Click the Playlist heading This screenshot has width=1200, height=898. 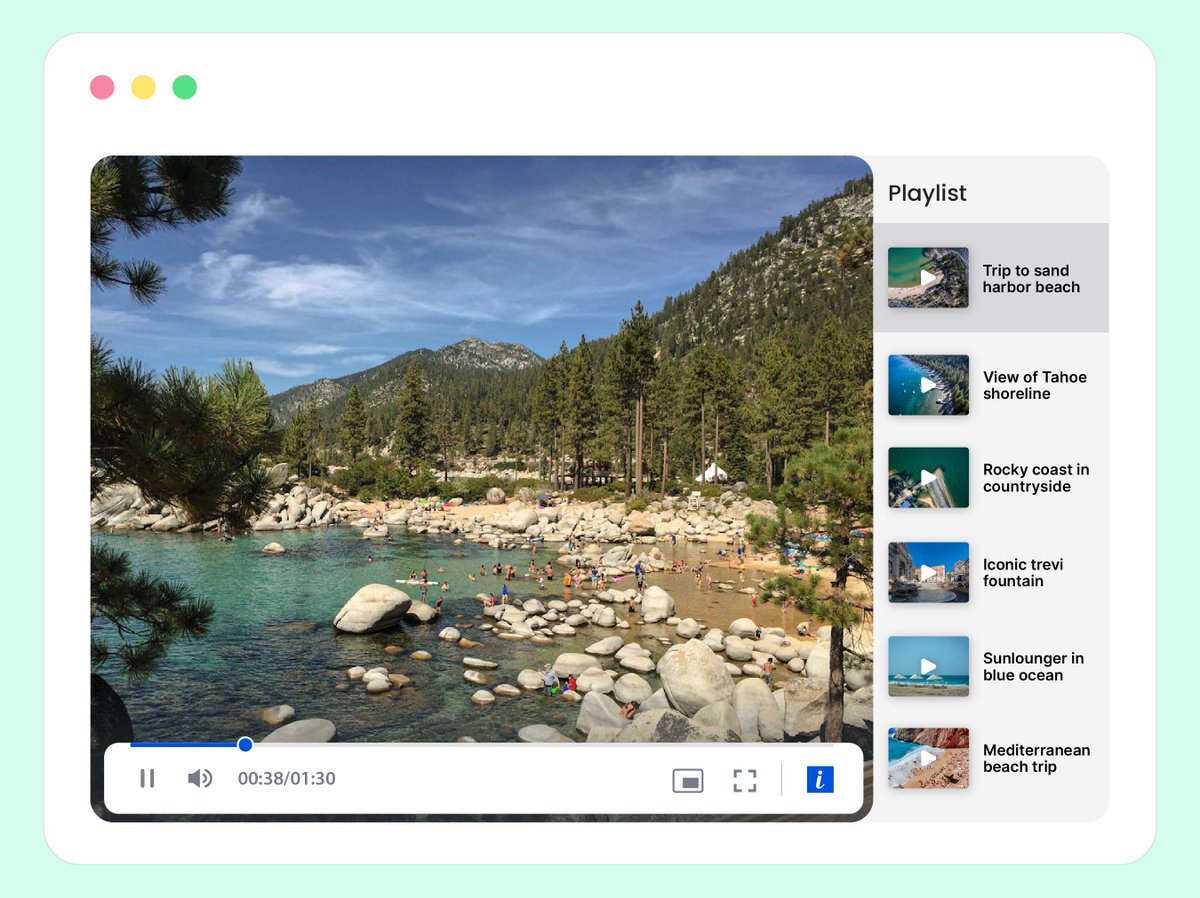pos(927,193)
